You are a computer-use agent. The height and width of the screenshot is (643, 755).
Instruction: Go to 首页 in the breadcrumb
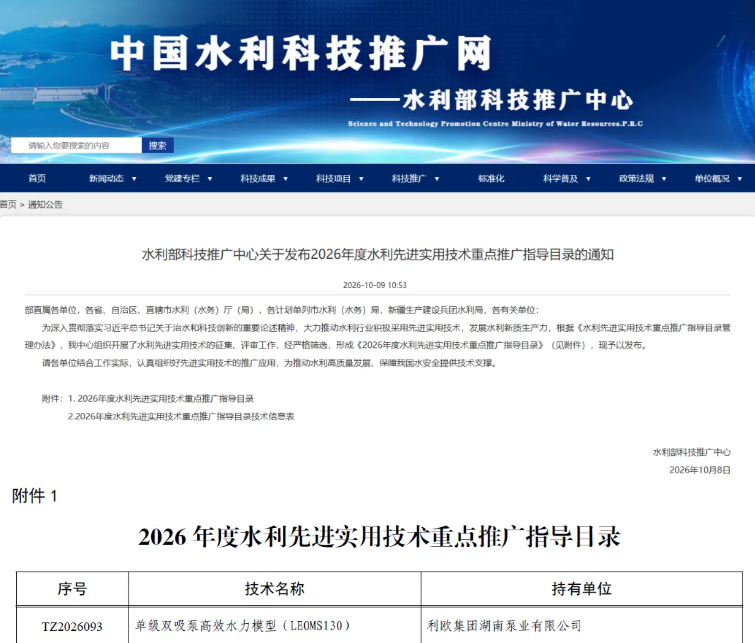[x=8, y=204]
